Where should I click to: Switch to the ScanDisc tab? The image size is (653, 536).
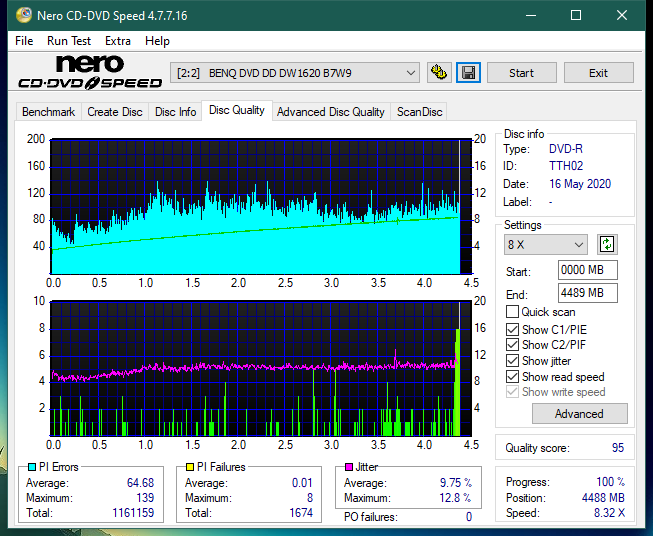point(419,112)
